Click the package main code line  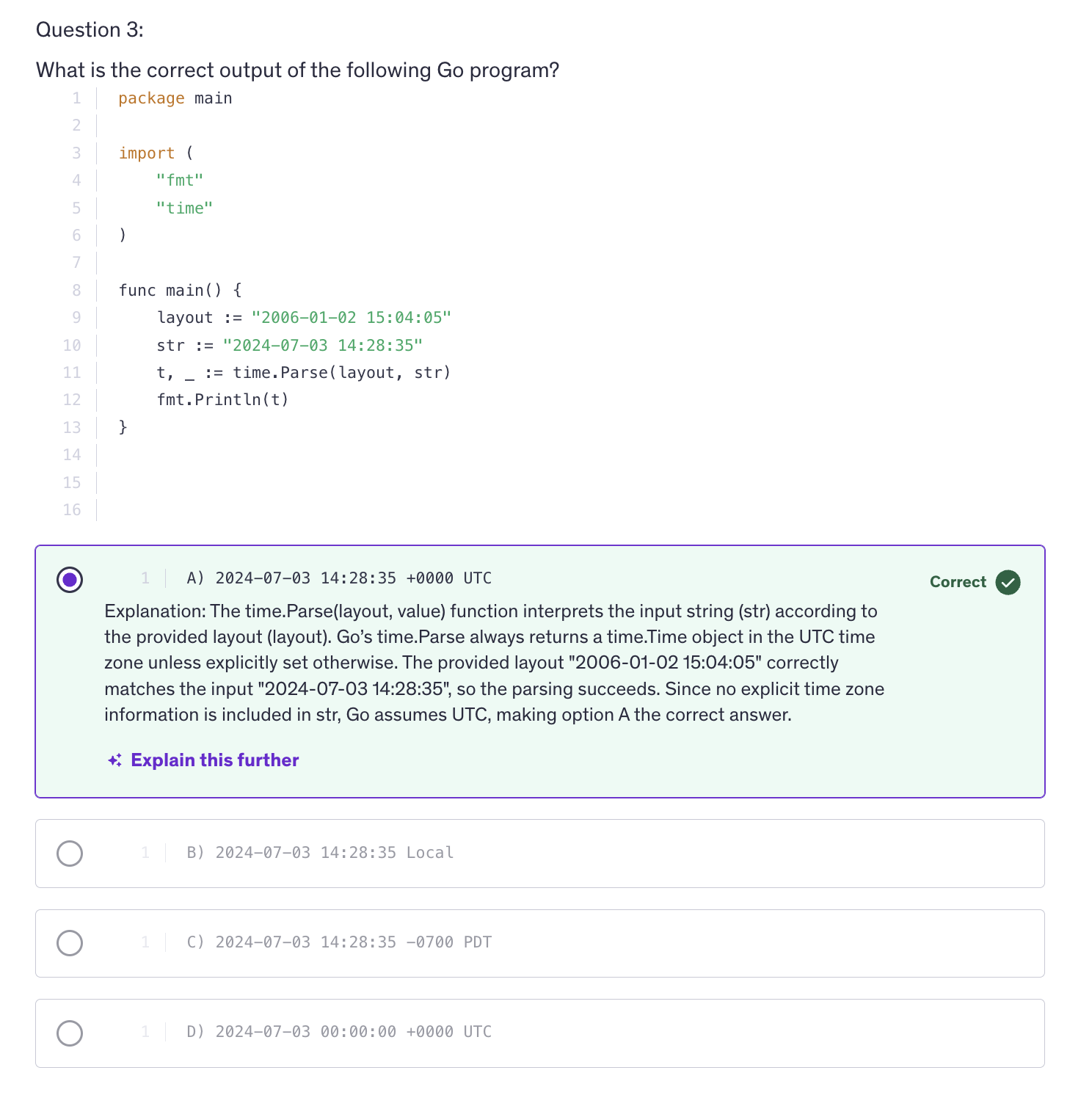[175, 98]
